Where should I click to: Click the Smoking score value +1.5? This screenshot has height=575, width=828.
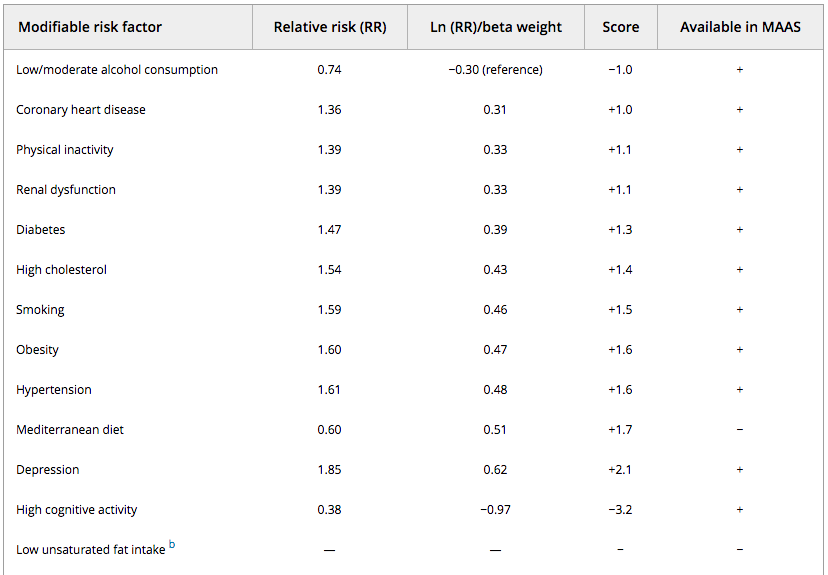click(x=620, y=310)
